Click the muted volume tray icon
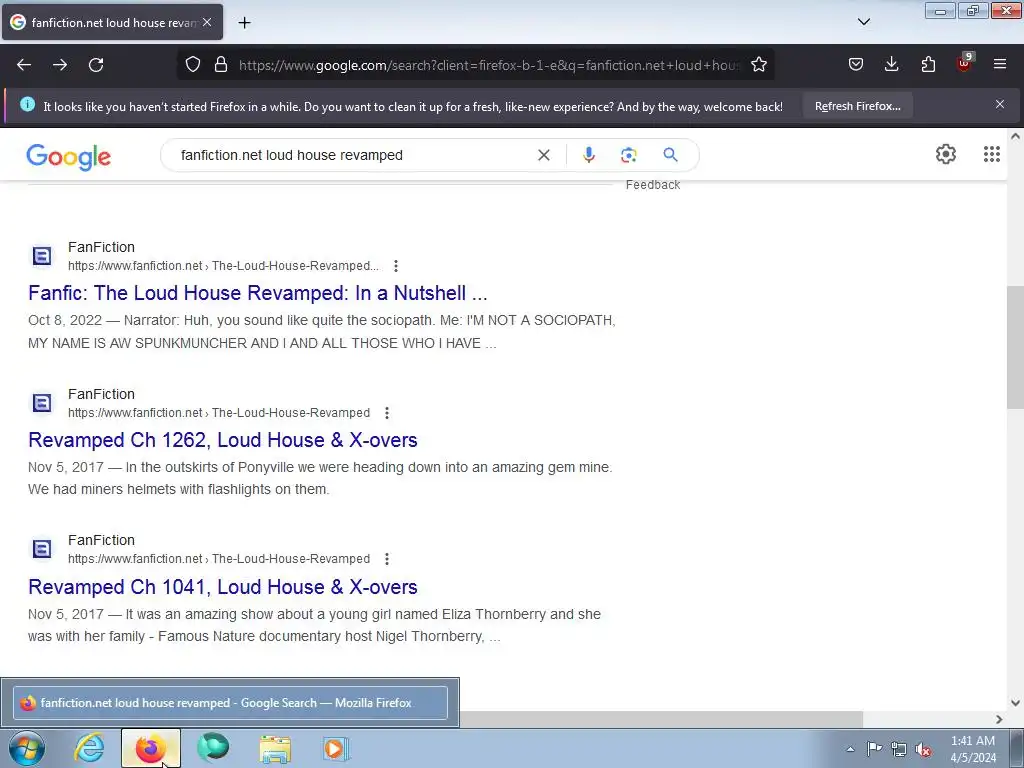 pos(923,749)
